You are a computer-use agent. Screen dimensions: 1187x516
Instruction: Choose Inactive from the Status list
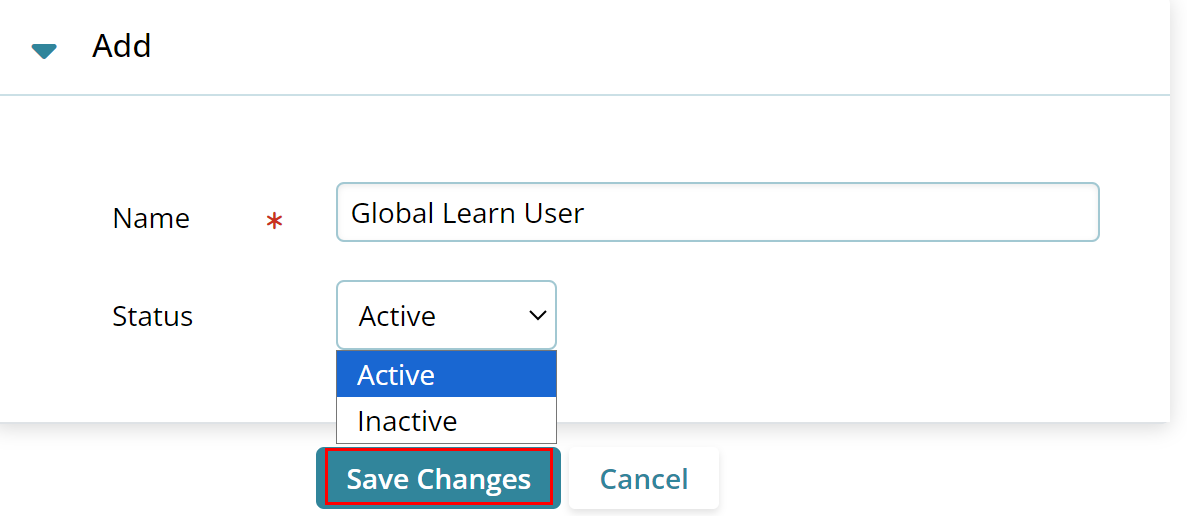447,420
